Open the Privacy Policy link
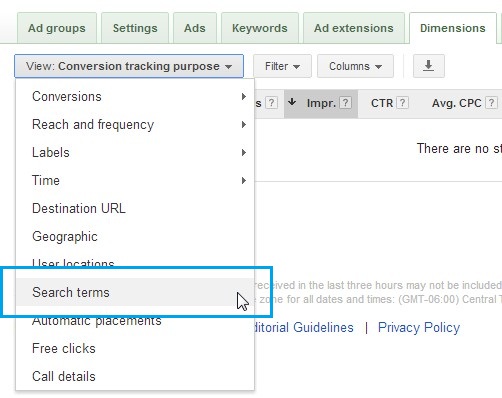This screenshot has width=502, height=398. [x=419, y=327]
